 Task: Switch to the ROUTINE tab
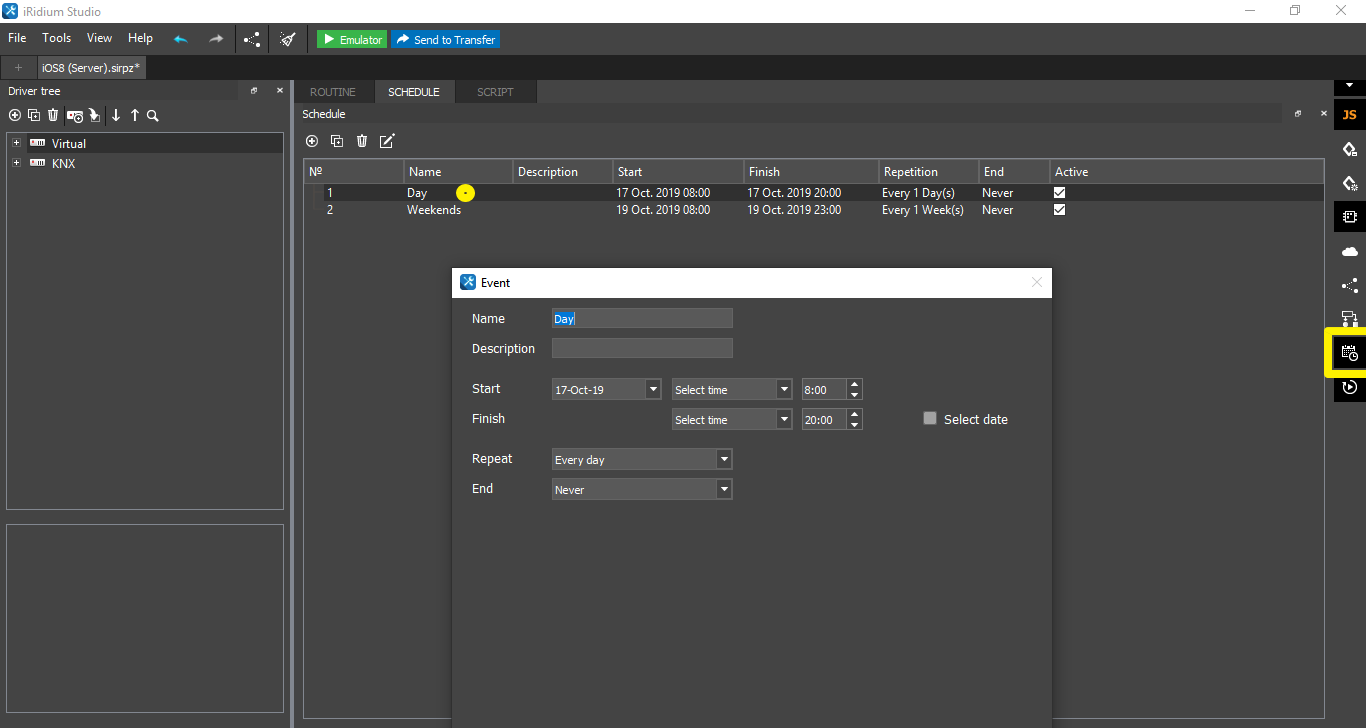click(x=333, y=91)
